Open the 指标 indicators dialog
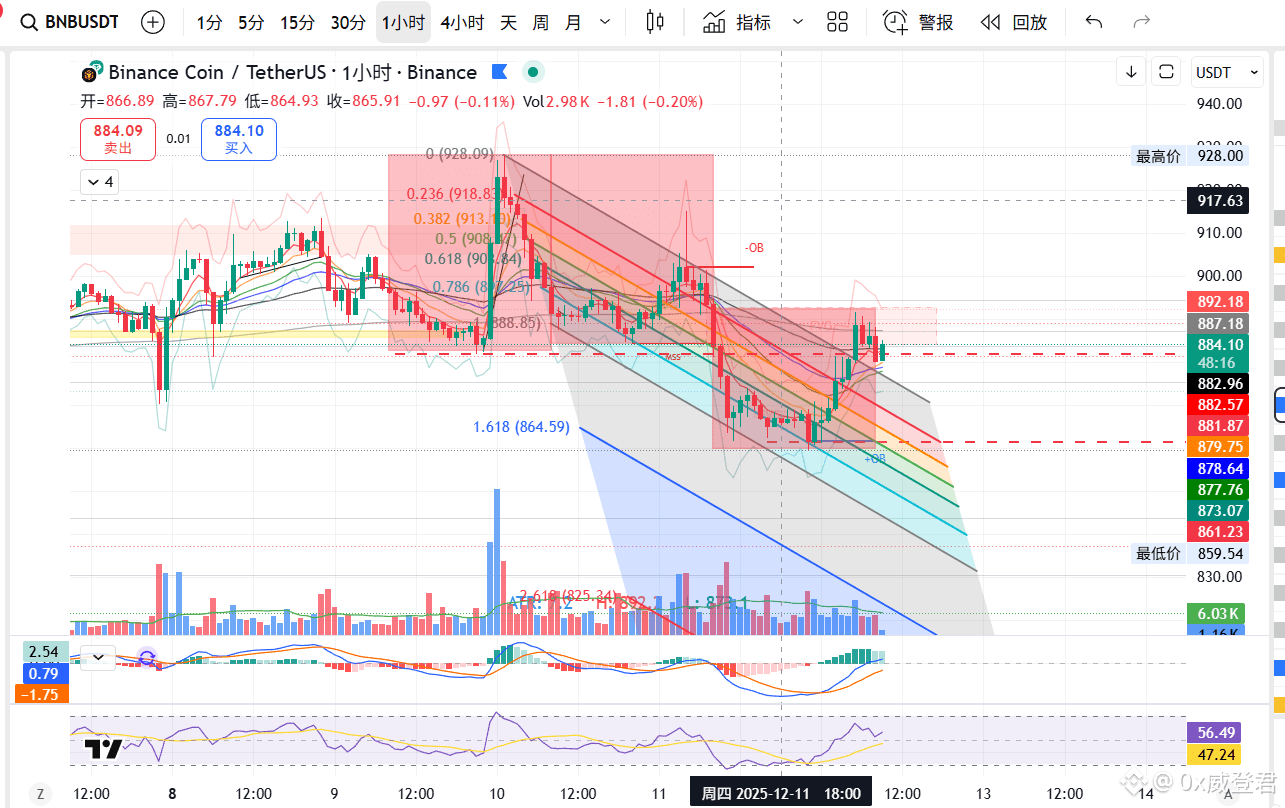 coord(737,22)
